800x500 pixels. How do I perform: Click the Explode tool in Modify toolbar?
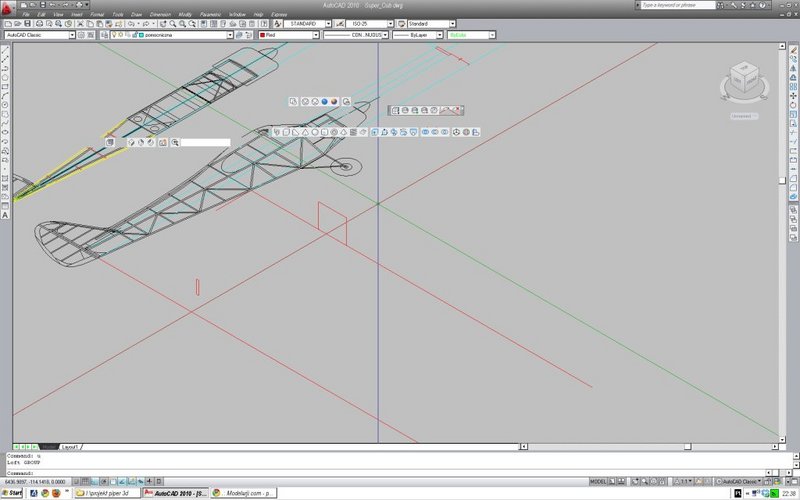pyautogui.click(x=793, y=196)
